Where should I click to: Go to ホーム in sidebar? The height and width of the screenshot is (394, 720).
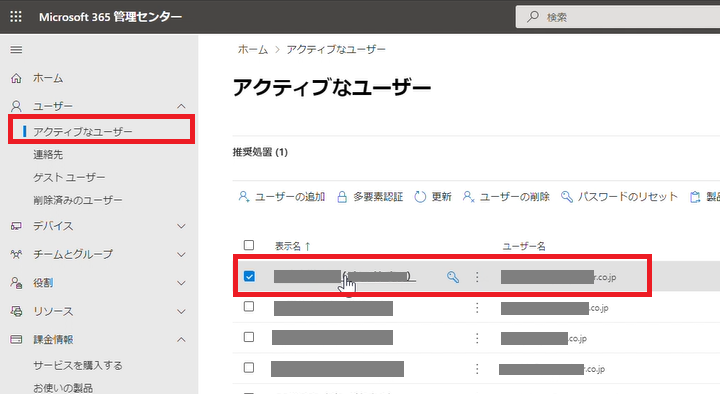48,79
